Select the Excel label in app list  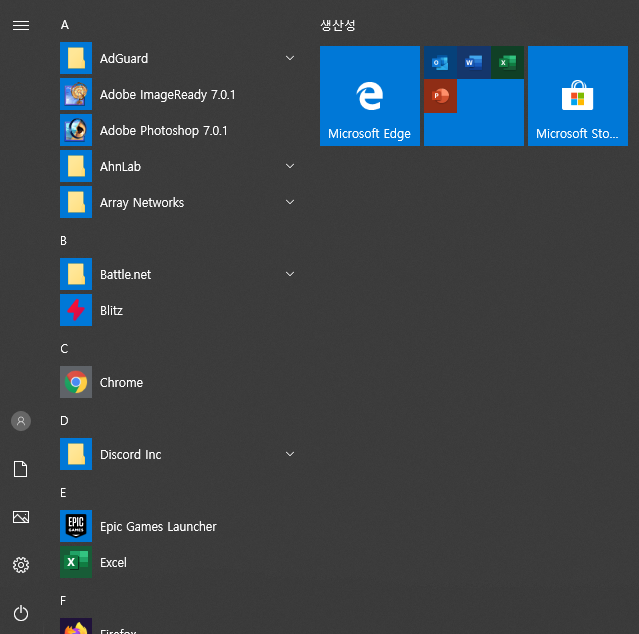(x=113, y=563)
